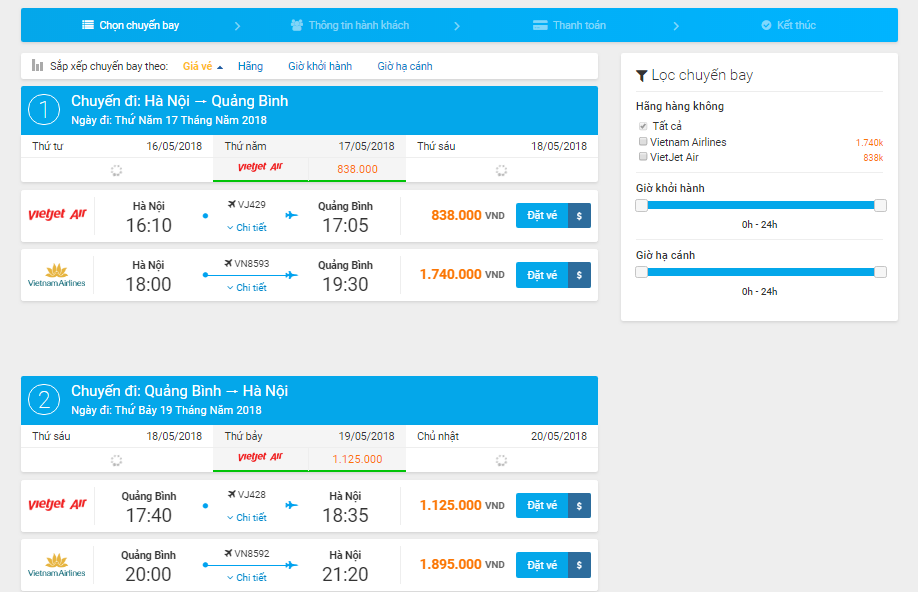
Task: Click the 1.895.000 VND flight price
Action: pyautogui.click(x=462, y=564)
